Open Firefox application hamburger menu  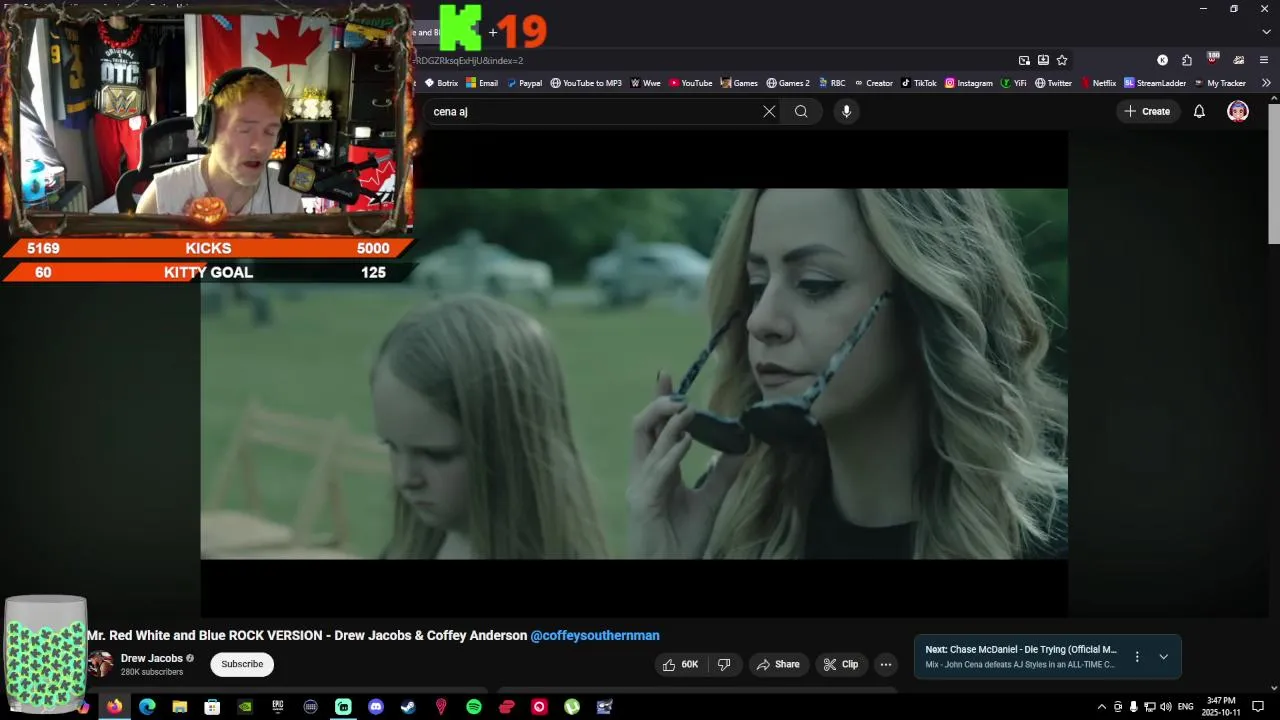[x=1264, y=60]
